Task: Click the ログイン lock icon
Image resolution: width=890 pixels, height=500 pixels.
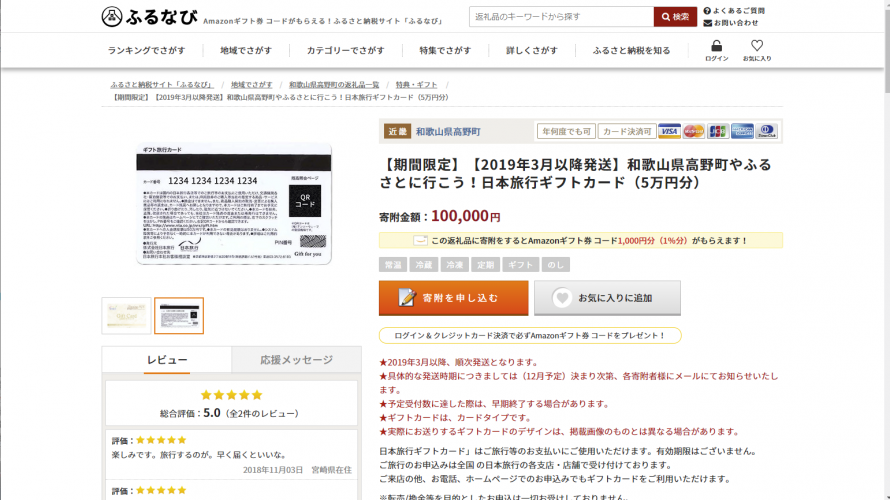Action: pyautogui.click(x=716, y=46)
